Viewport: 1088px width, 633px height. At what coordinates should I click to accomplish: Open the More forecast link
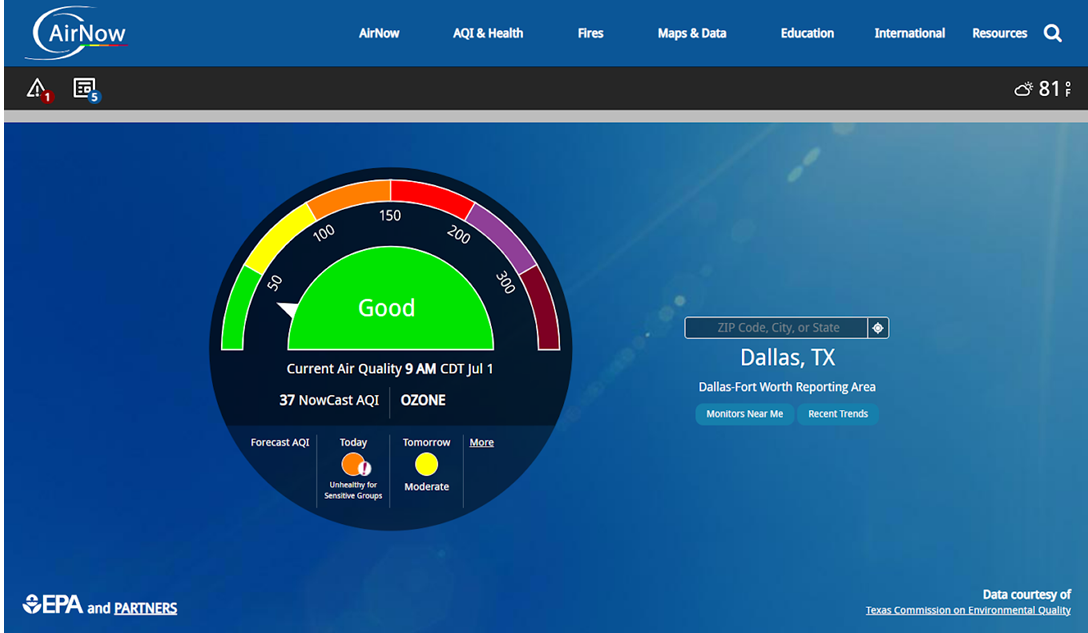(x=482, y=442)
